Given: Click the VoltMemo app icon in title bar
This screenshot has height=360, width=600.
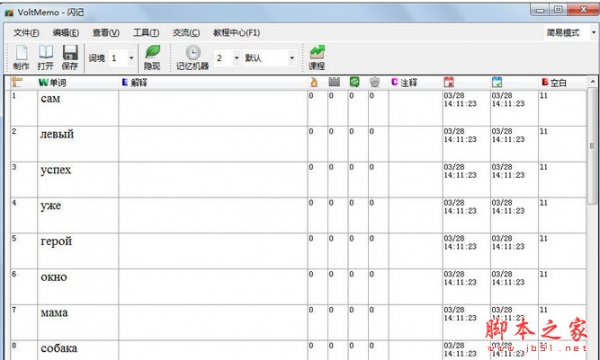Looking at the screenshot, I should click(9, 13).
